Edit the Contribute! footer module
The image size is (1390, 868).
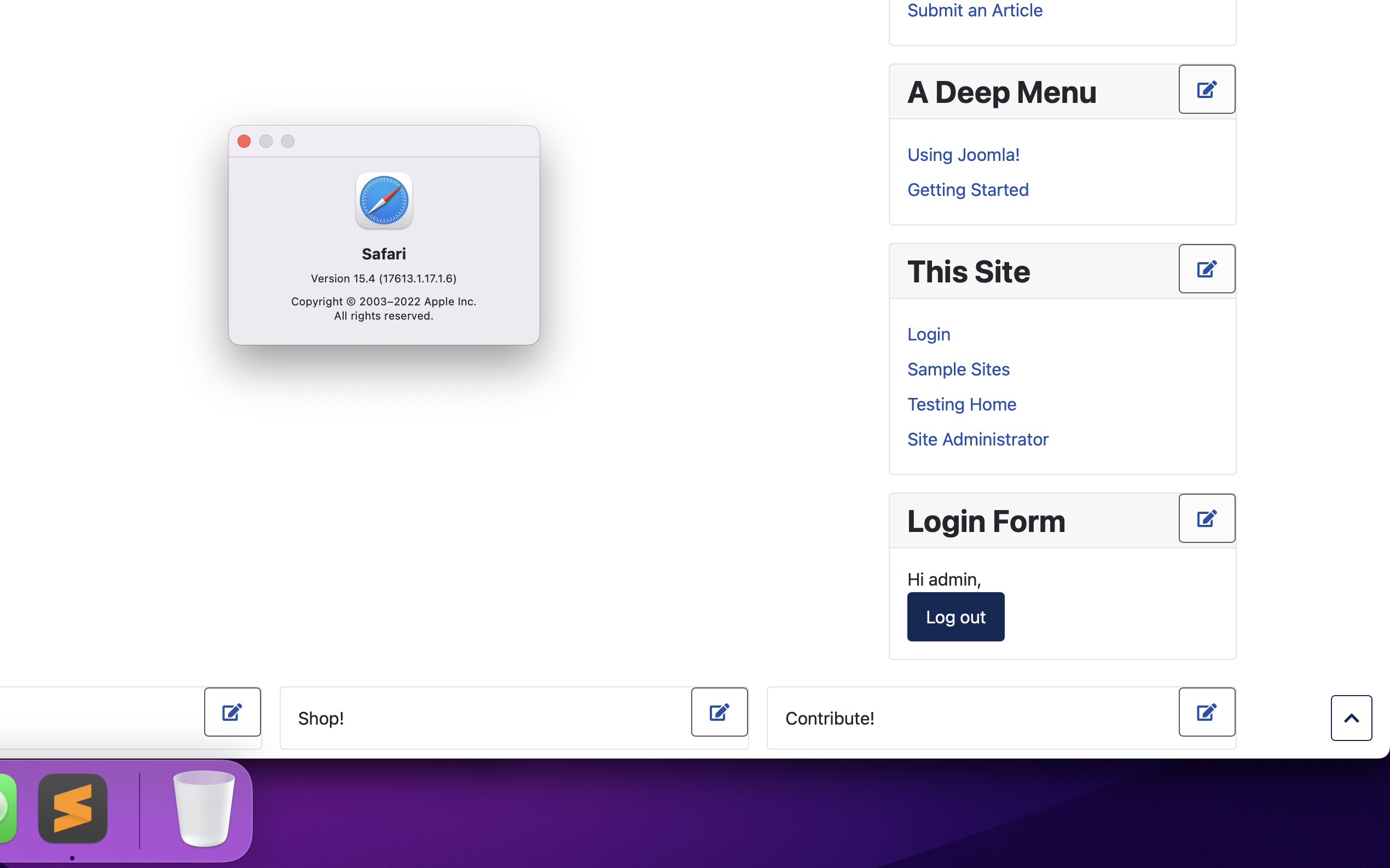(1206, 712)
